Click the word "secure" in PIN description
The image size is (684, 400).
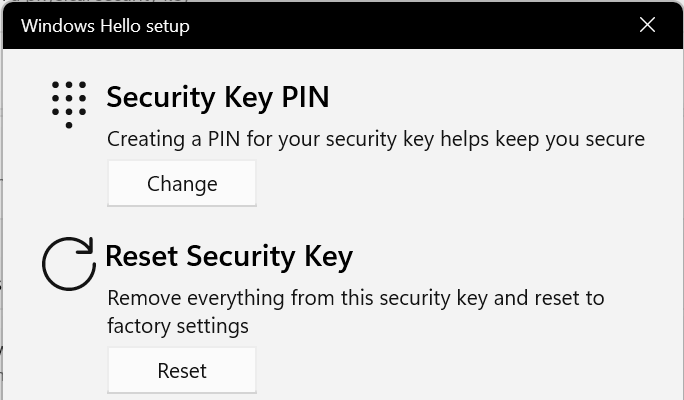(614, 139)
